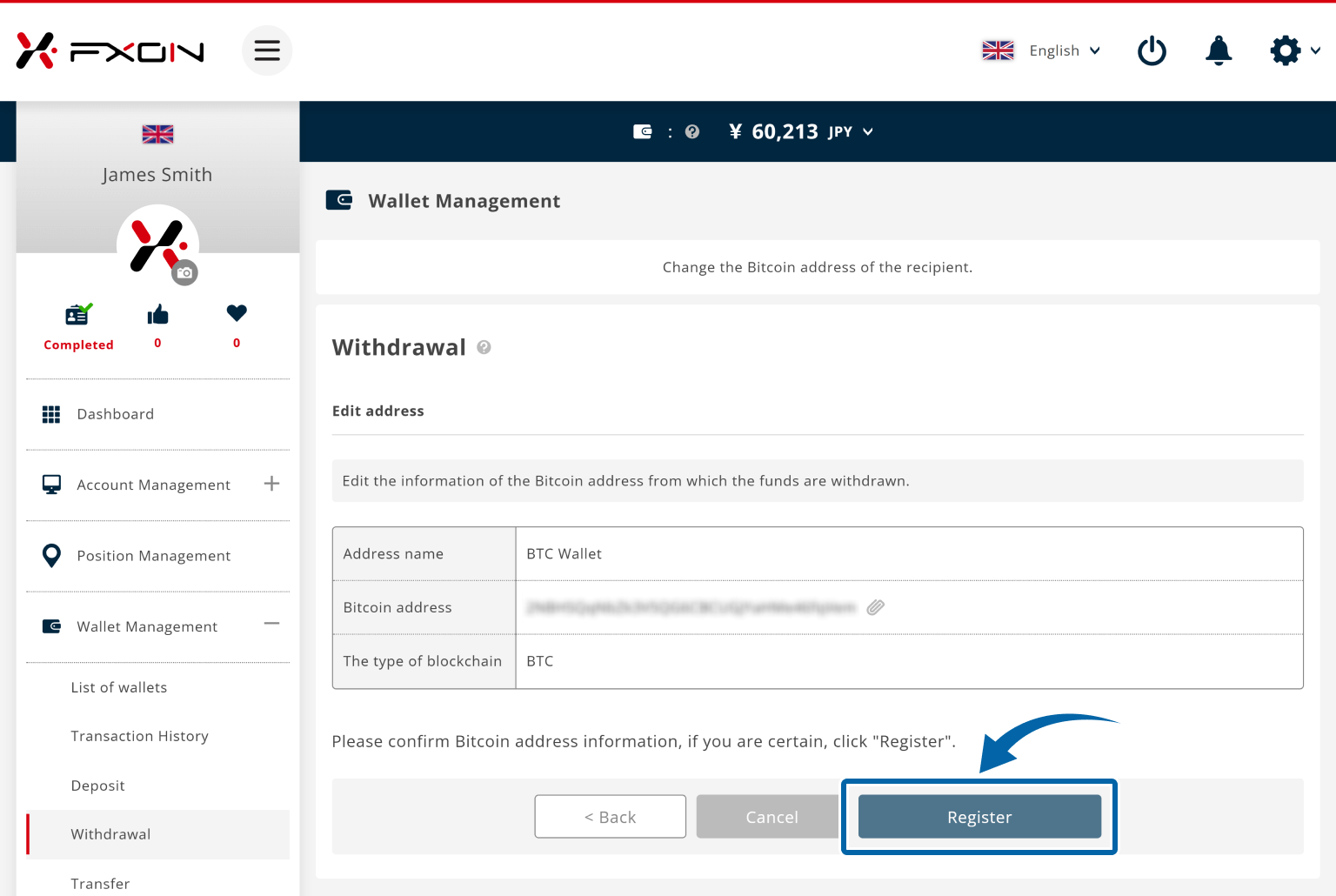
Task: Click the paperclip copy icon beside Bitcoin address
Action: pos(876,607)
